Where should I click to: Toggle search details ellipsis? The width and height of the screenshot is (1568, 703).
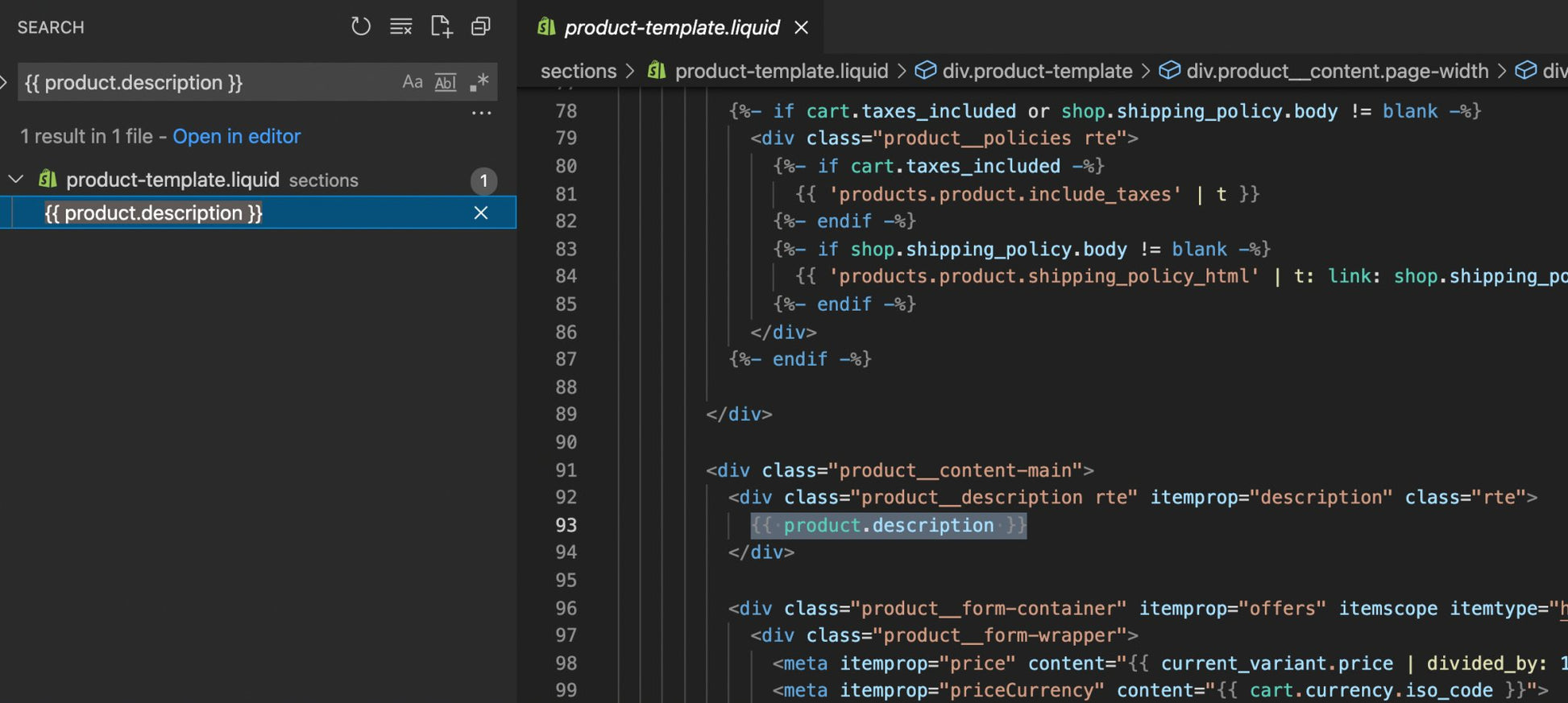tap(481, 114)
